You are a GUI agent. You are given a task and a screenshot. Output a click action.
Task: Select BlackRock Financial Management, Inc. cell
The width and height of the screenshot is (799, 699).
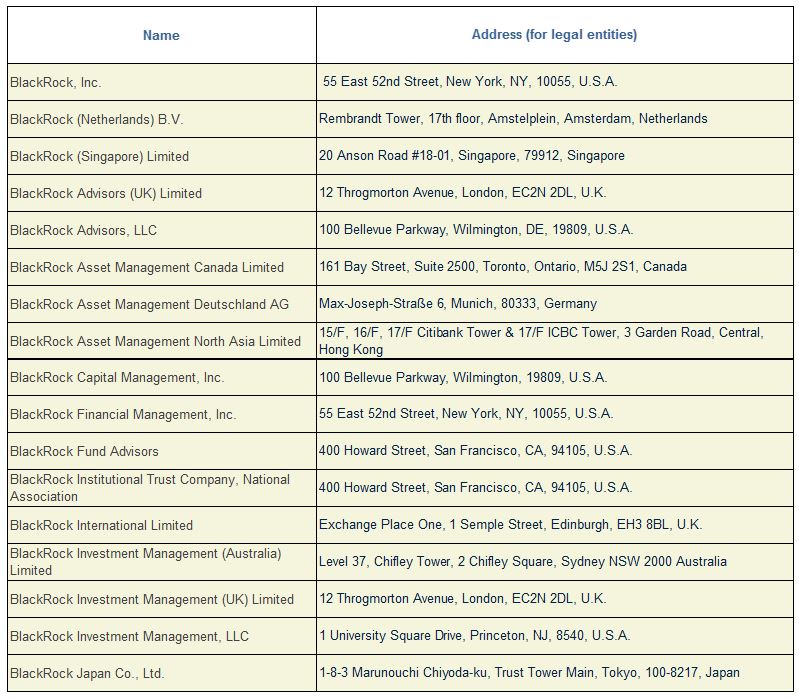point(162,414)
